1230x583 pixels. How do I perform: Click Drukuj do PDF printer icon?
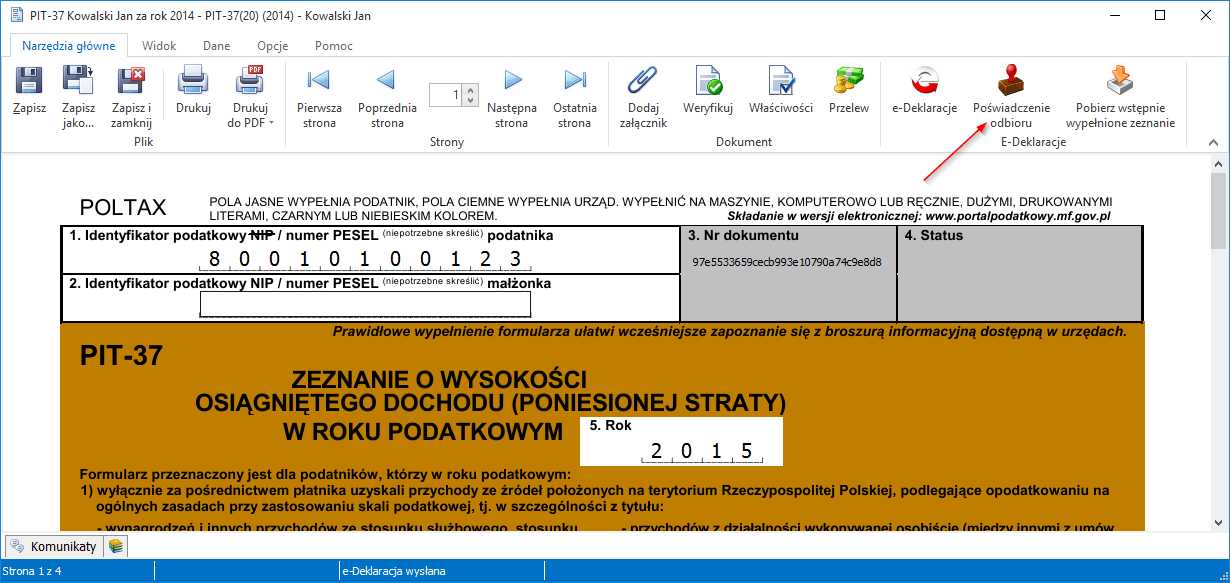click(250, 80)
